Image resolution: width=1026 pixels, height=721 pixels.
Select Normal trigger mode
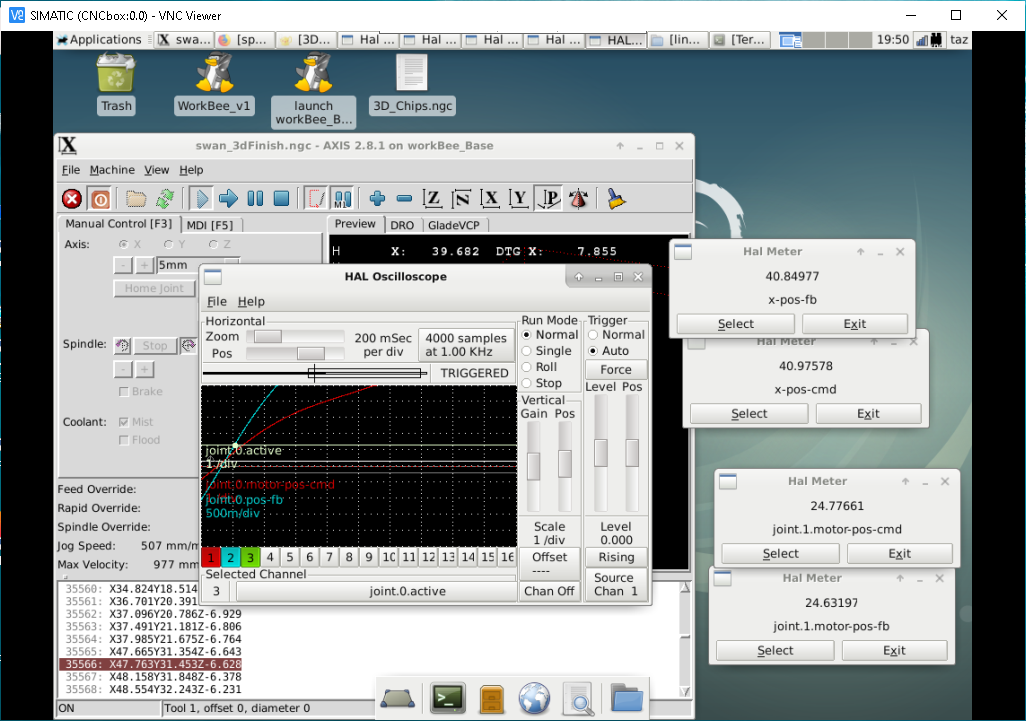point(616,334)
